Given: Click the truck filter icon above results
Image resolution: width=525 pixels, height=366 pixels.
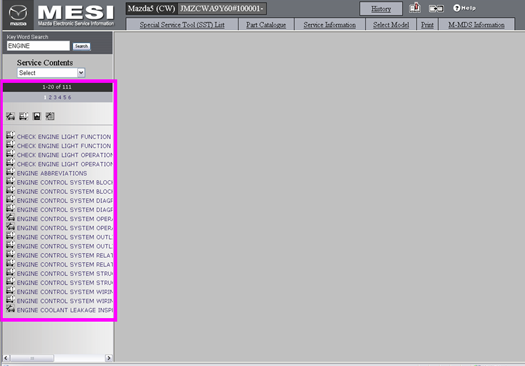Looking at the screenshot, I should pyautogui.click(x=23, y=116).
